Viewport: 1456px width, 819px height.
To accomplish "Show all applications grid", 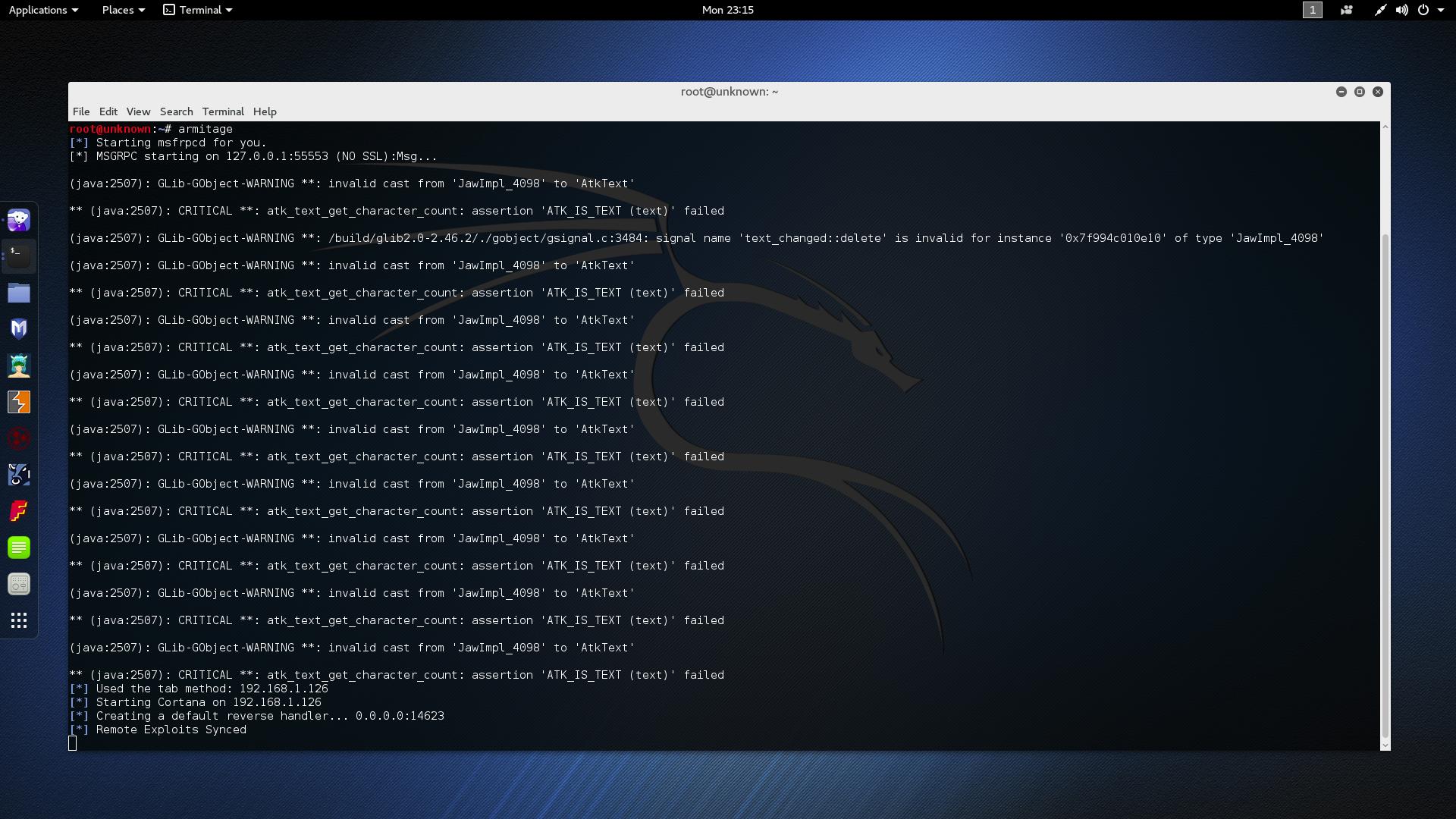I will pos(19,620).
